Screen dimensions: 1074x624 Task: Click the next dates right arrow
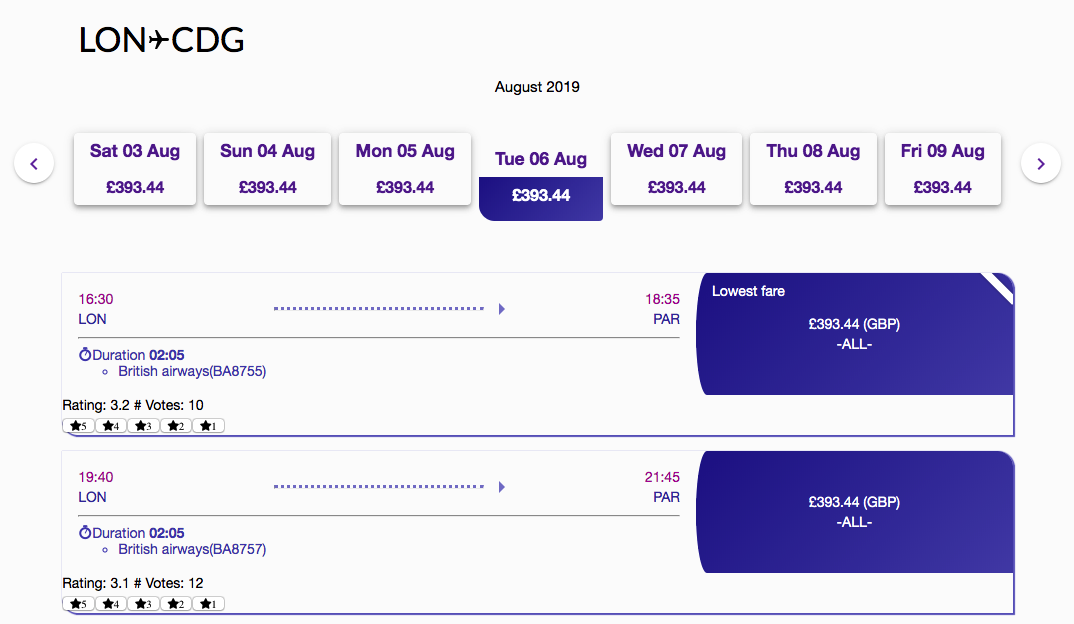(1040, 163)
